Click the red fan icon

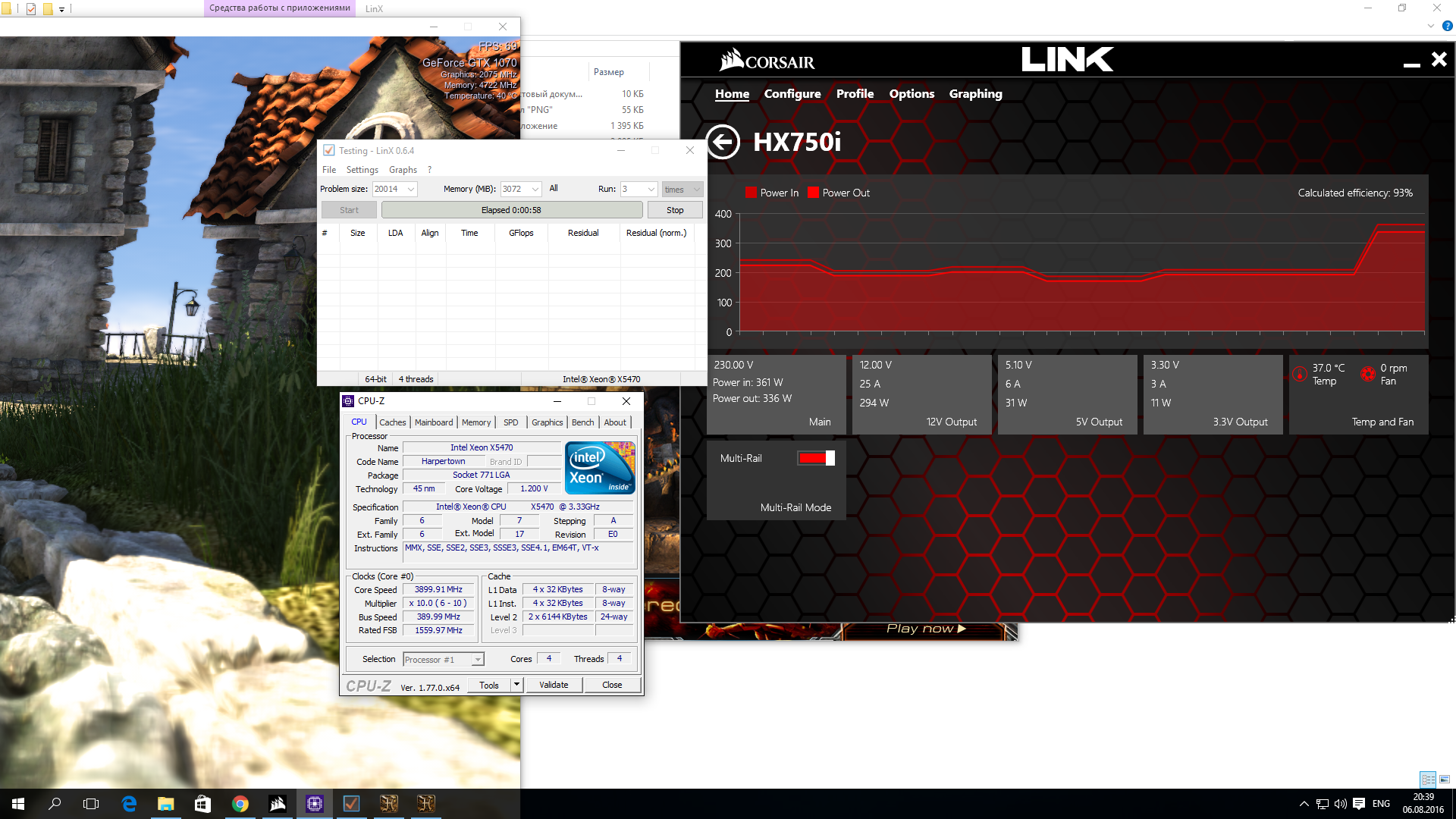tap(1367, 374)
